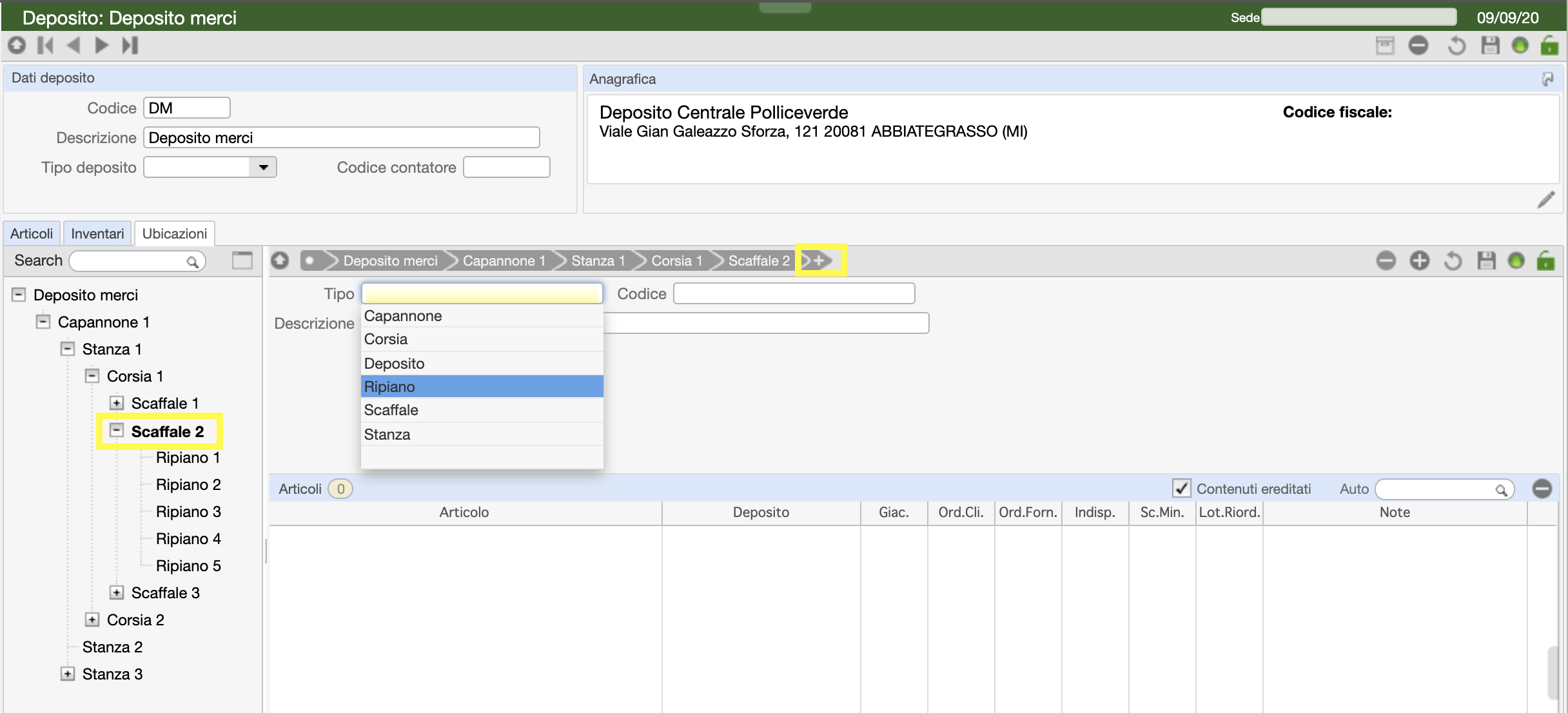Click the top toolbar green padlock icon

(1549, 45)
